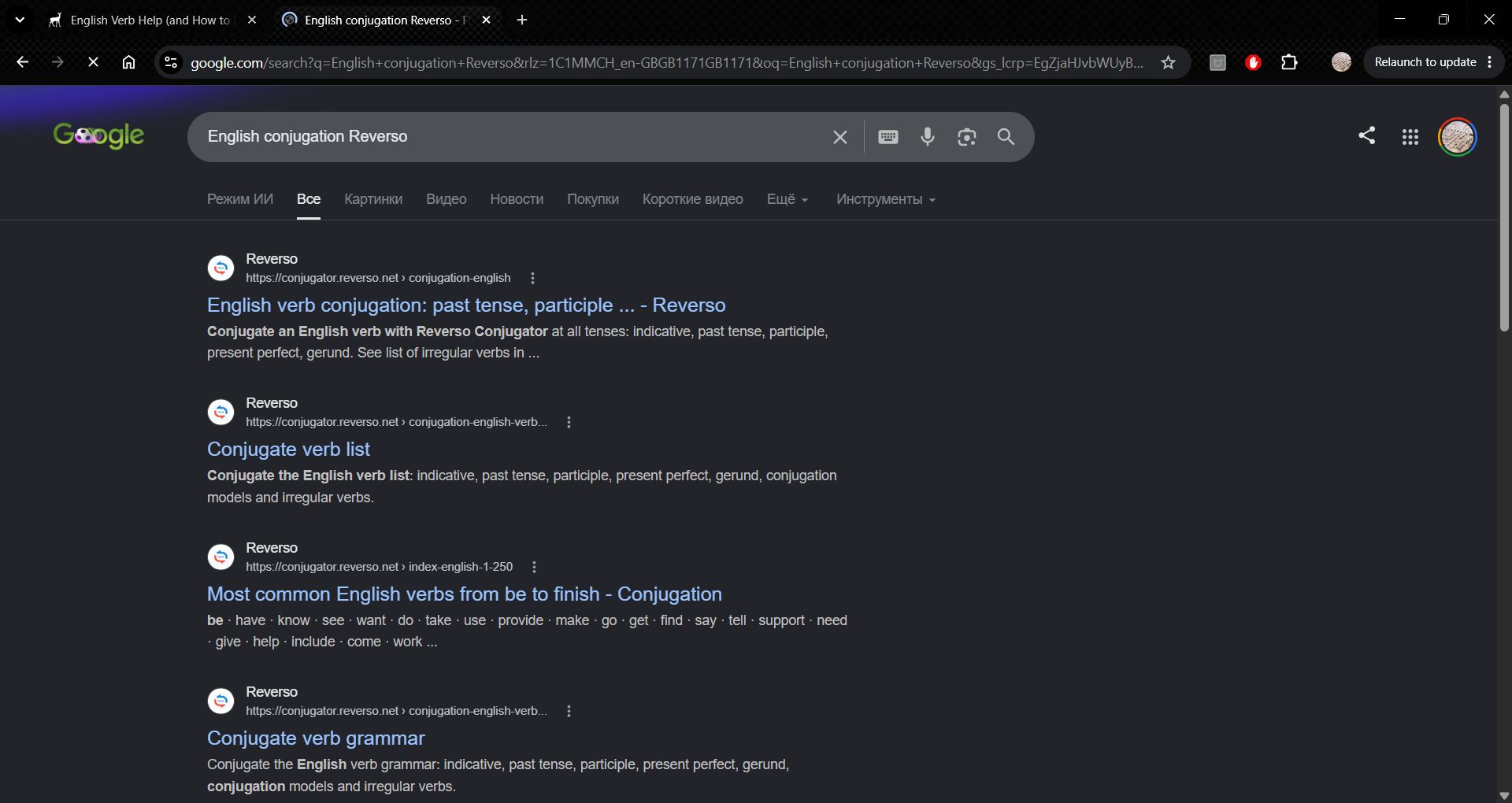This screenshot has height=803, width=1512.
Task: Select the English conjugation Reverso tab
Action: click(x=386, y=20)
